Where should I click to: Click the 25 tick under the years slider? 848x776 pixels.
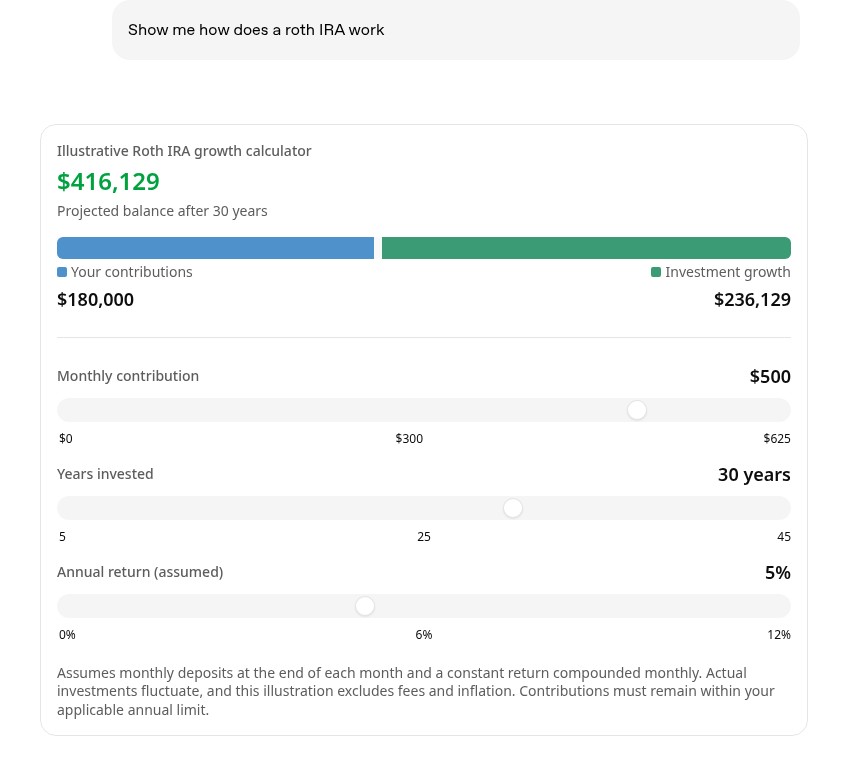click(x=424, y=536)
